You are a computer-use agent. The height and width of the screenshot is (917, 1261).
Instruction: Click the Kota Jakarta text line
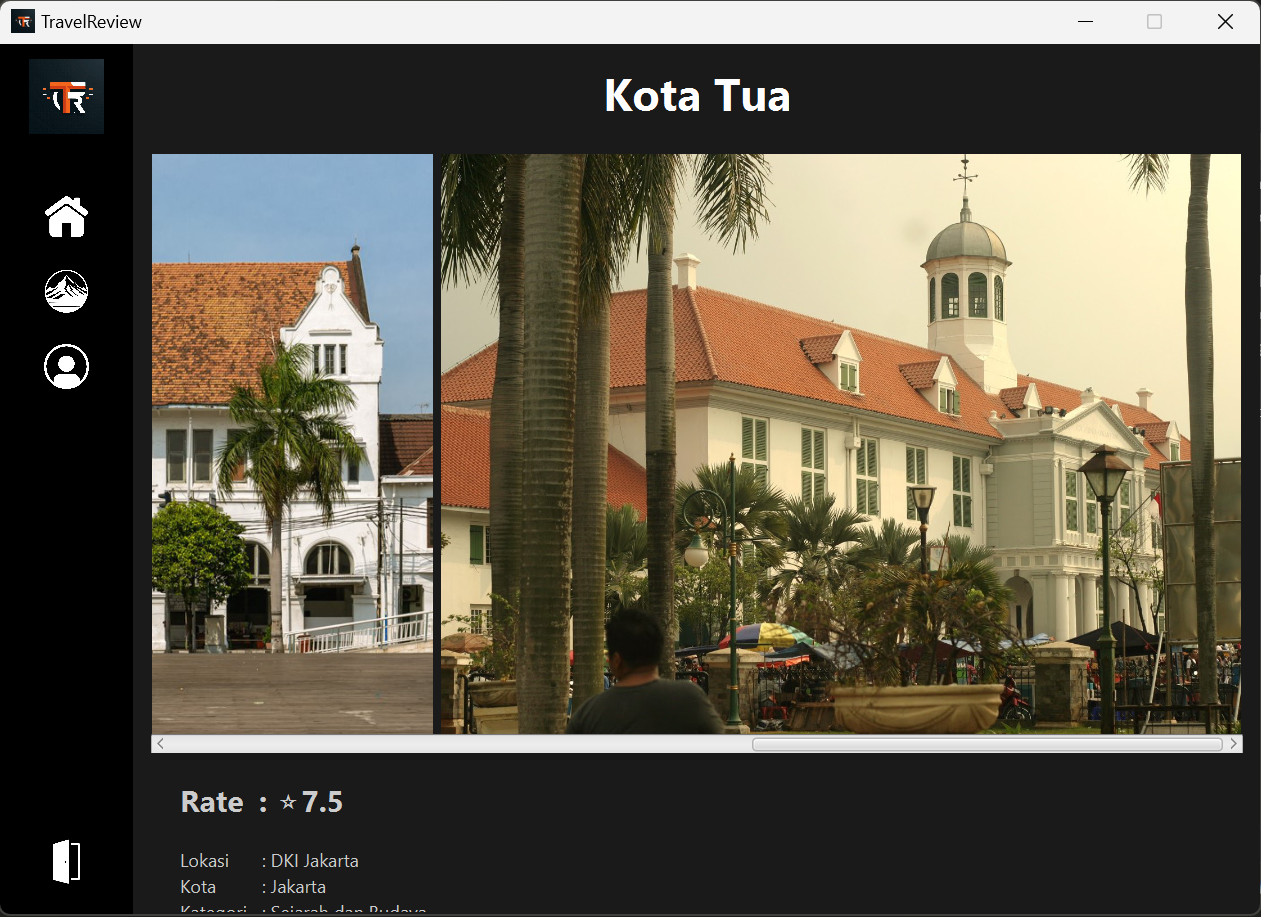[253, 887]
